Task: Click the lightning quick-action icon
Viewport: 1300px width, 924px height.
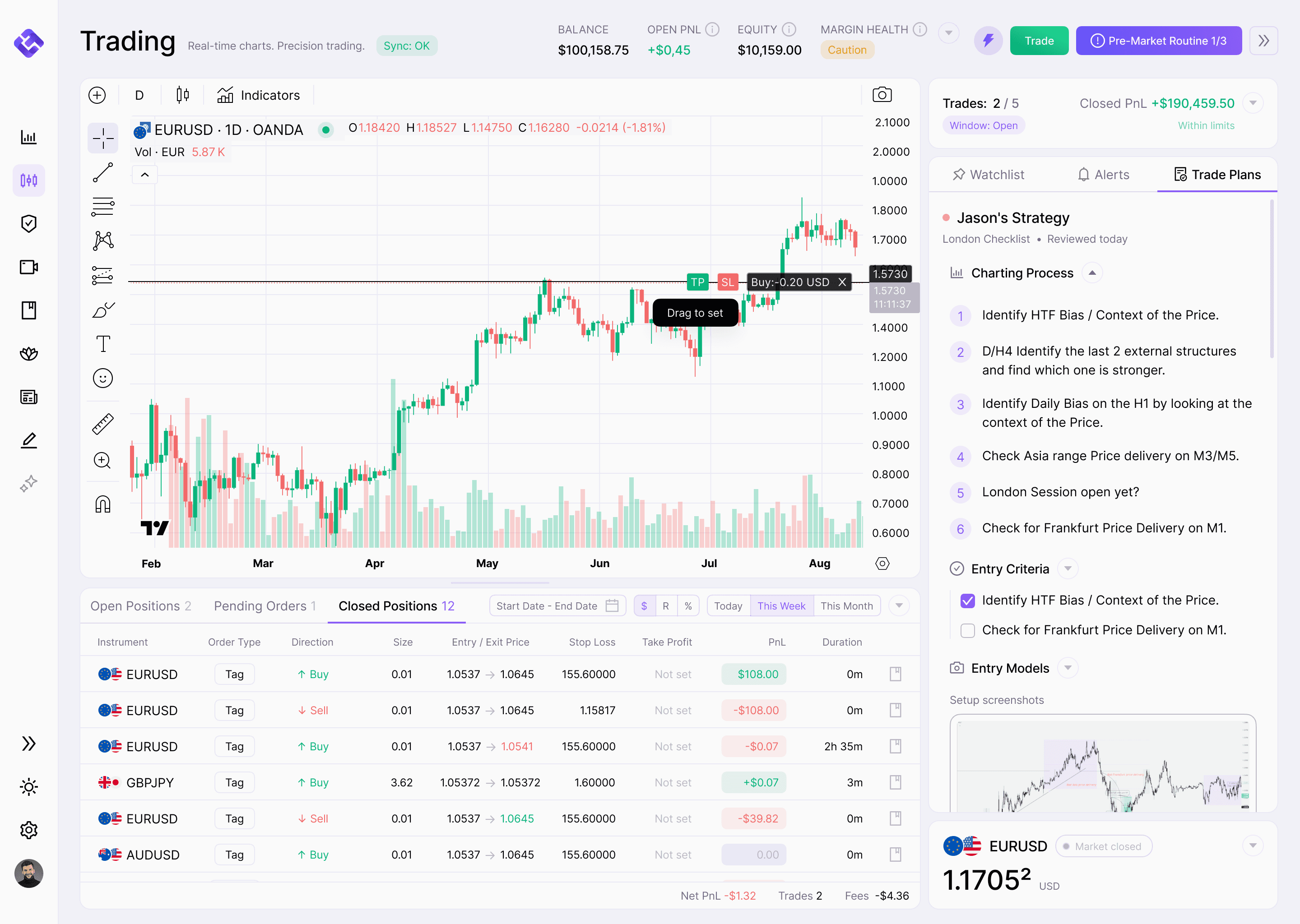Action: coord(988,41)
